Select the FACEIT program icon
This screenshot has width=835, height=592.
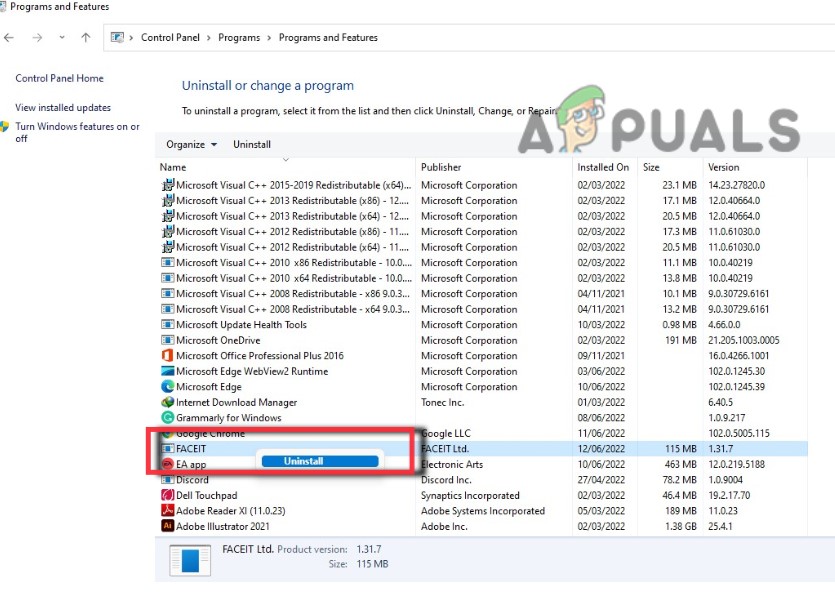pyautogui.click(x=168, y=449)
